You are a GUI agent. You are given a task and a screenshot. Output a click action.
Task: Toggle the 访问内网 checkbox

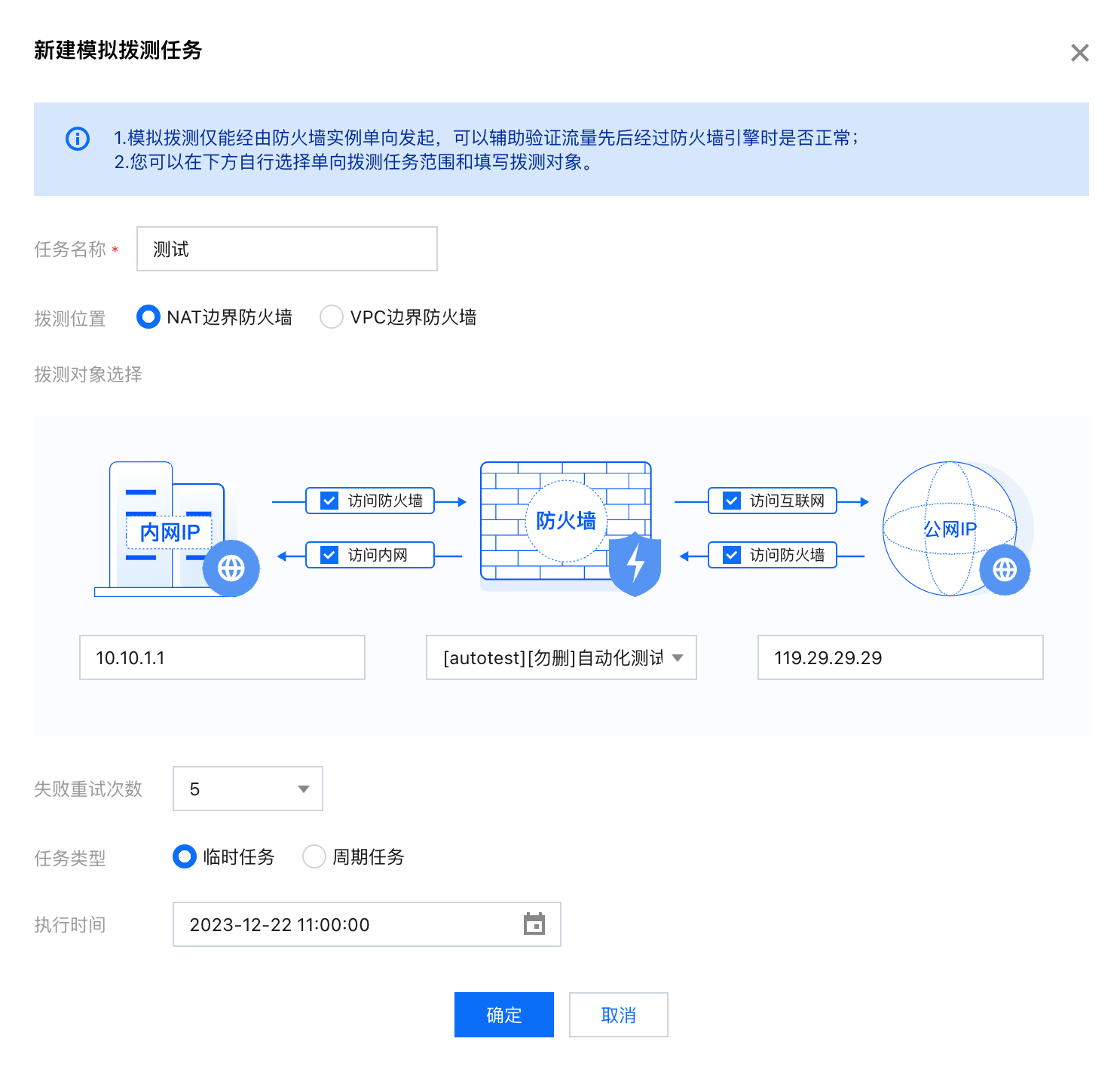pos(329,555)
